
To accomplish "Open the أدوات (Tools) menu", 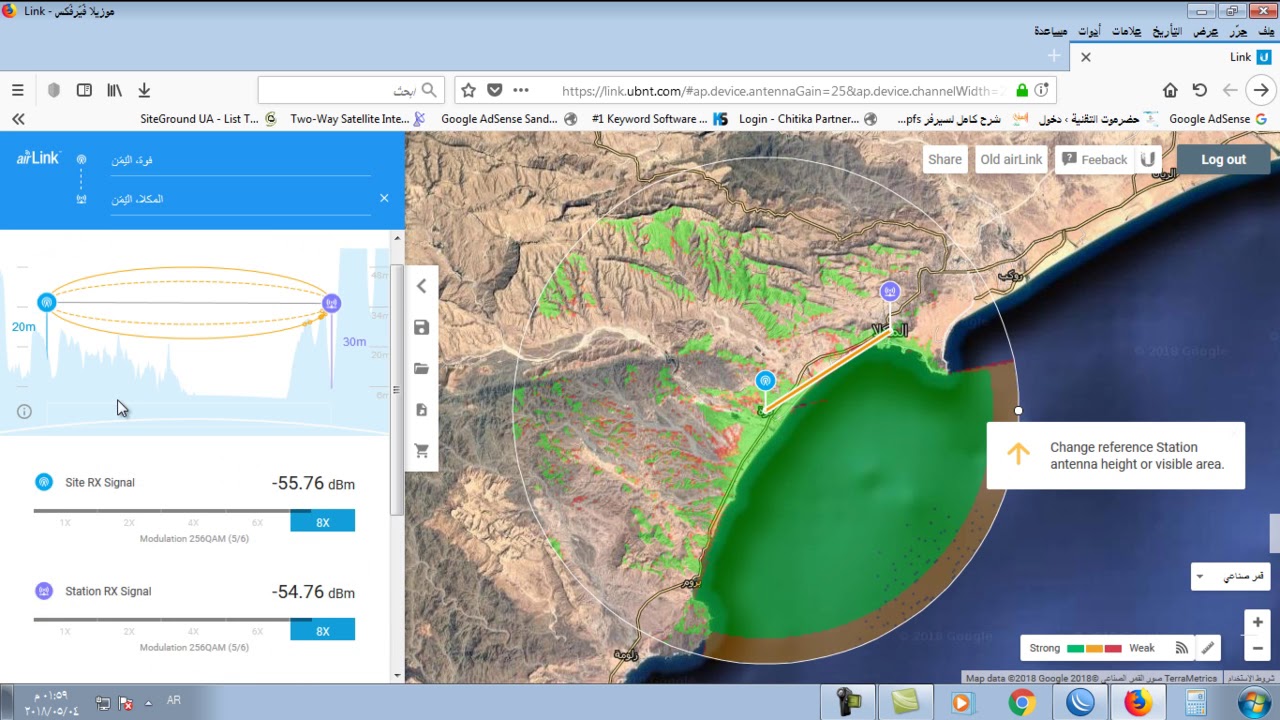I will (1089, 31).
